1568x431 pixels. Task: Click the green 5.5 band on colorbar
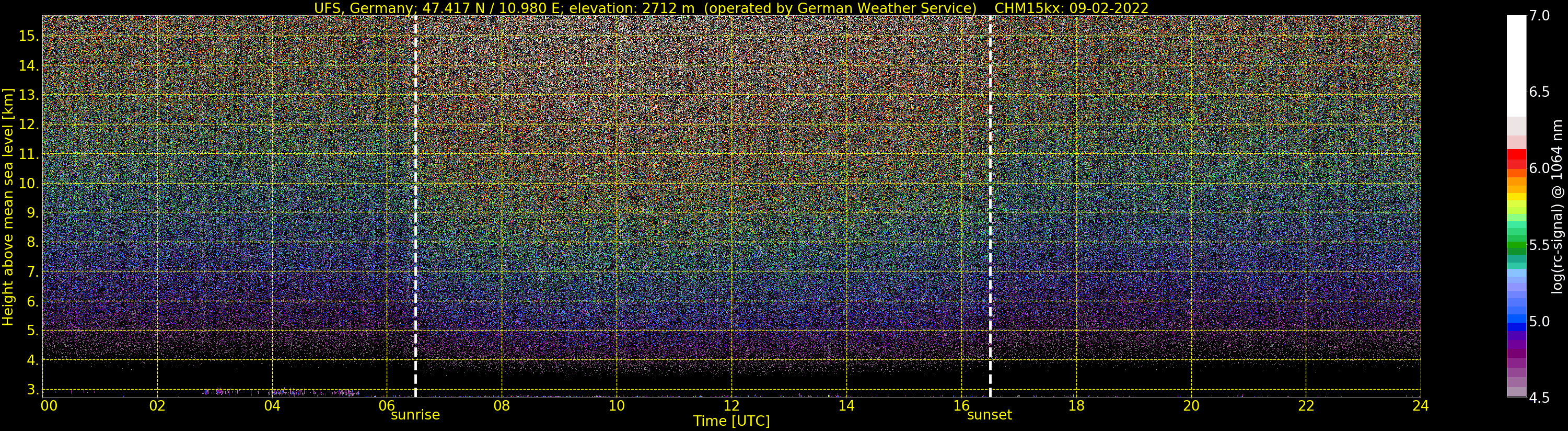[x=1516, y=246]
